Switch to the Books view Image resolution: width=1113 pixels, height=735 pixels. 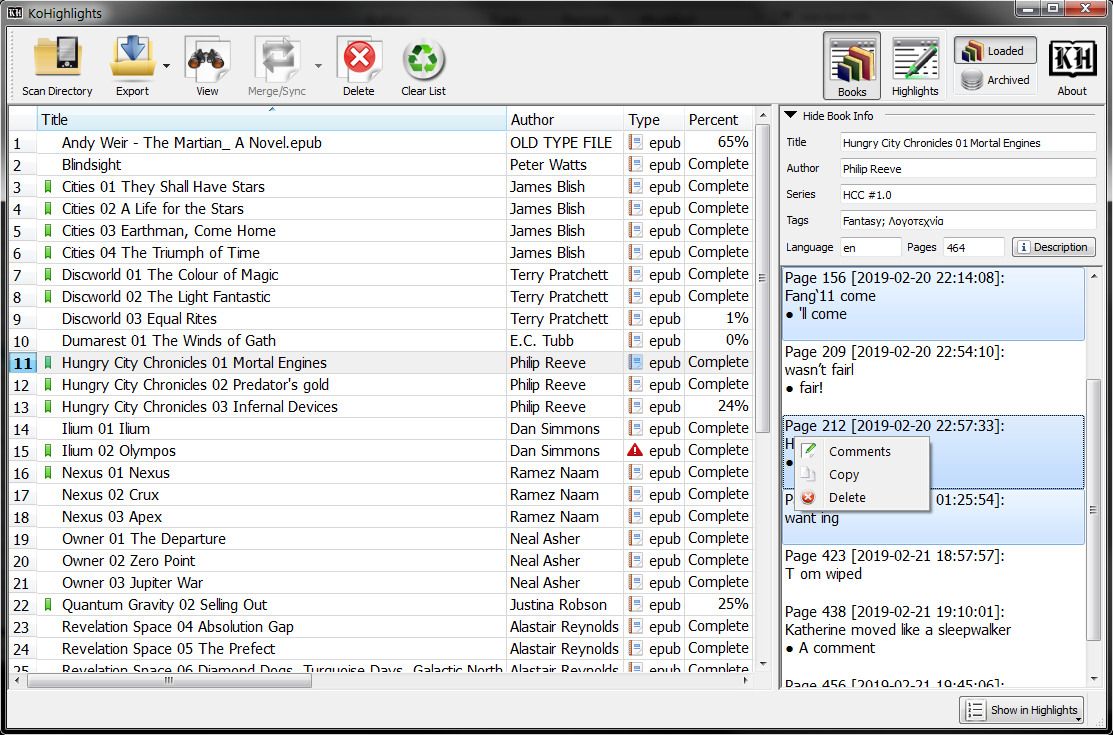[x=852, y=65]
